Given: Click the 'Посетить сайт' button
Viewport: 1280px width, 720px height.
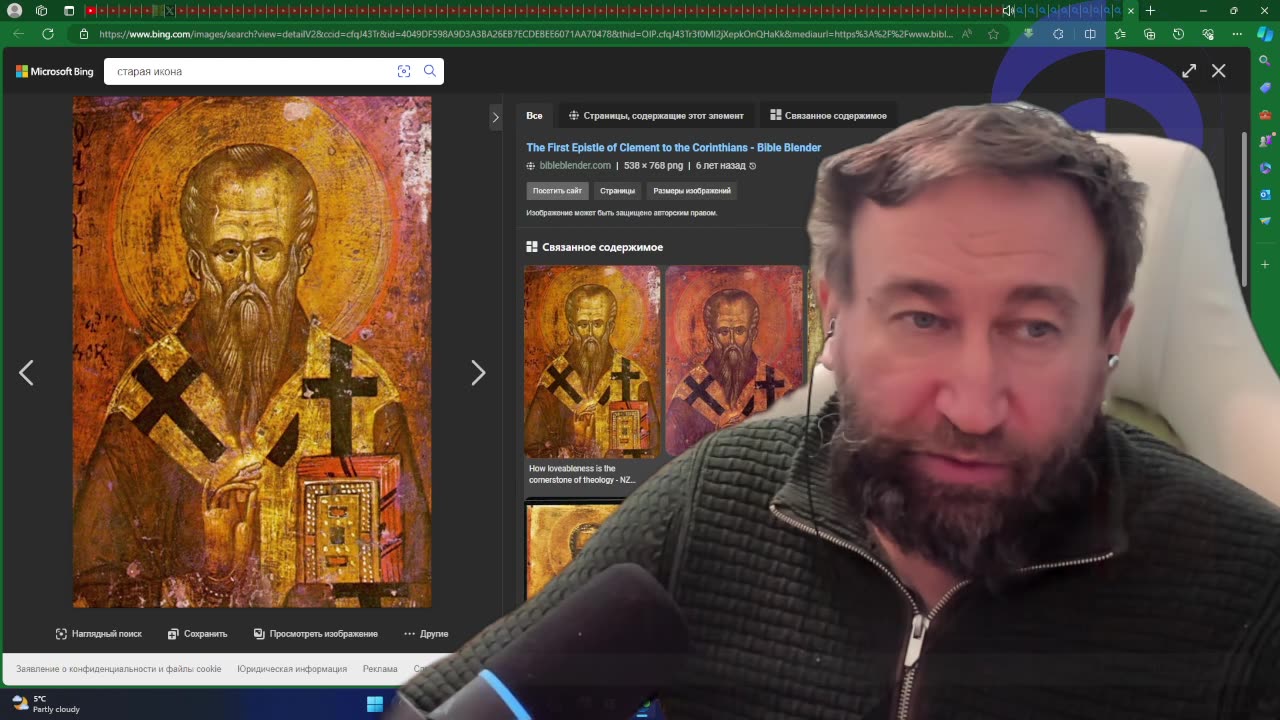Looking at the screenshot, I should (557, 190).
